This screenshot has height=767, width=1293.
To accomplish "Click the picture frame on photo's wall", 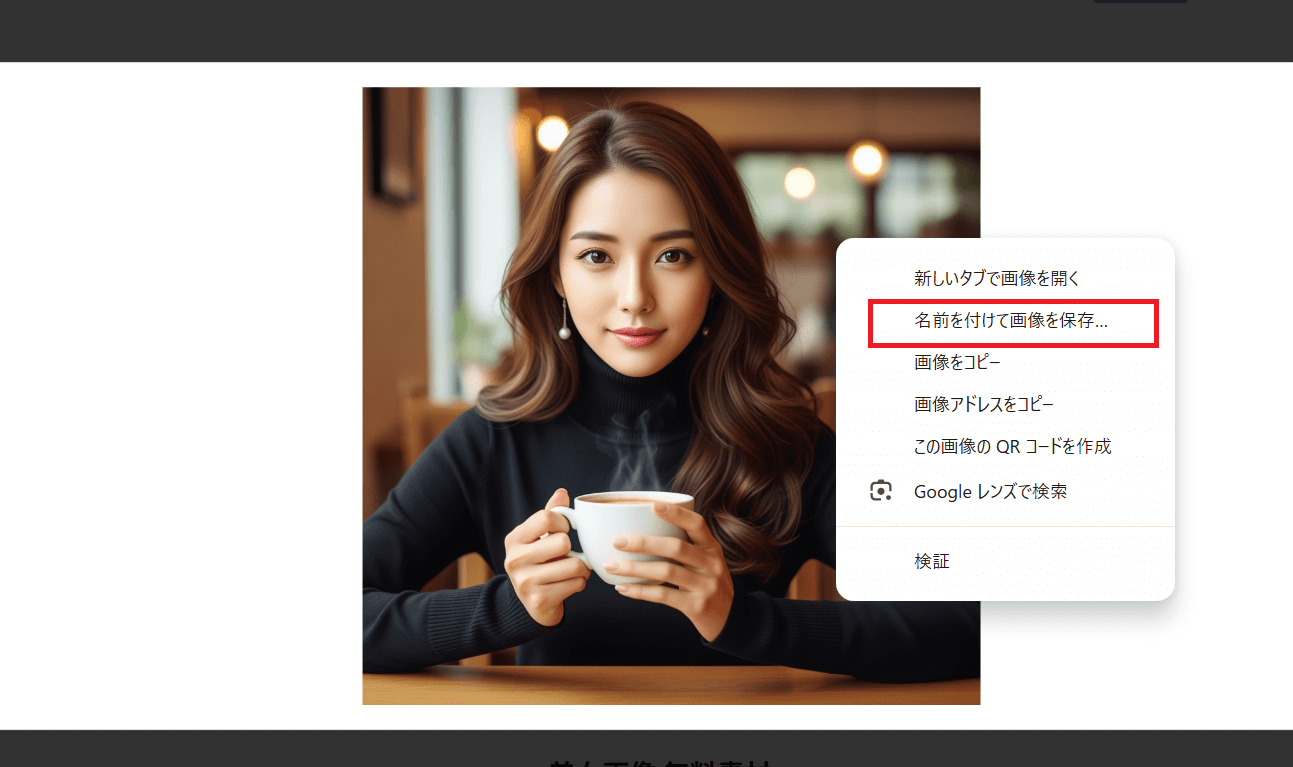I will click(391, 145).
